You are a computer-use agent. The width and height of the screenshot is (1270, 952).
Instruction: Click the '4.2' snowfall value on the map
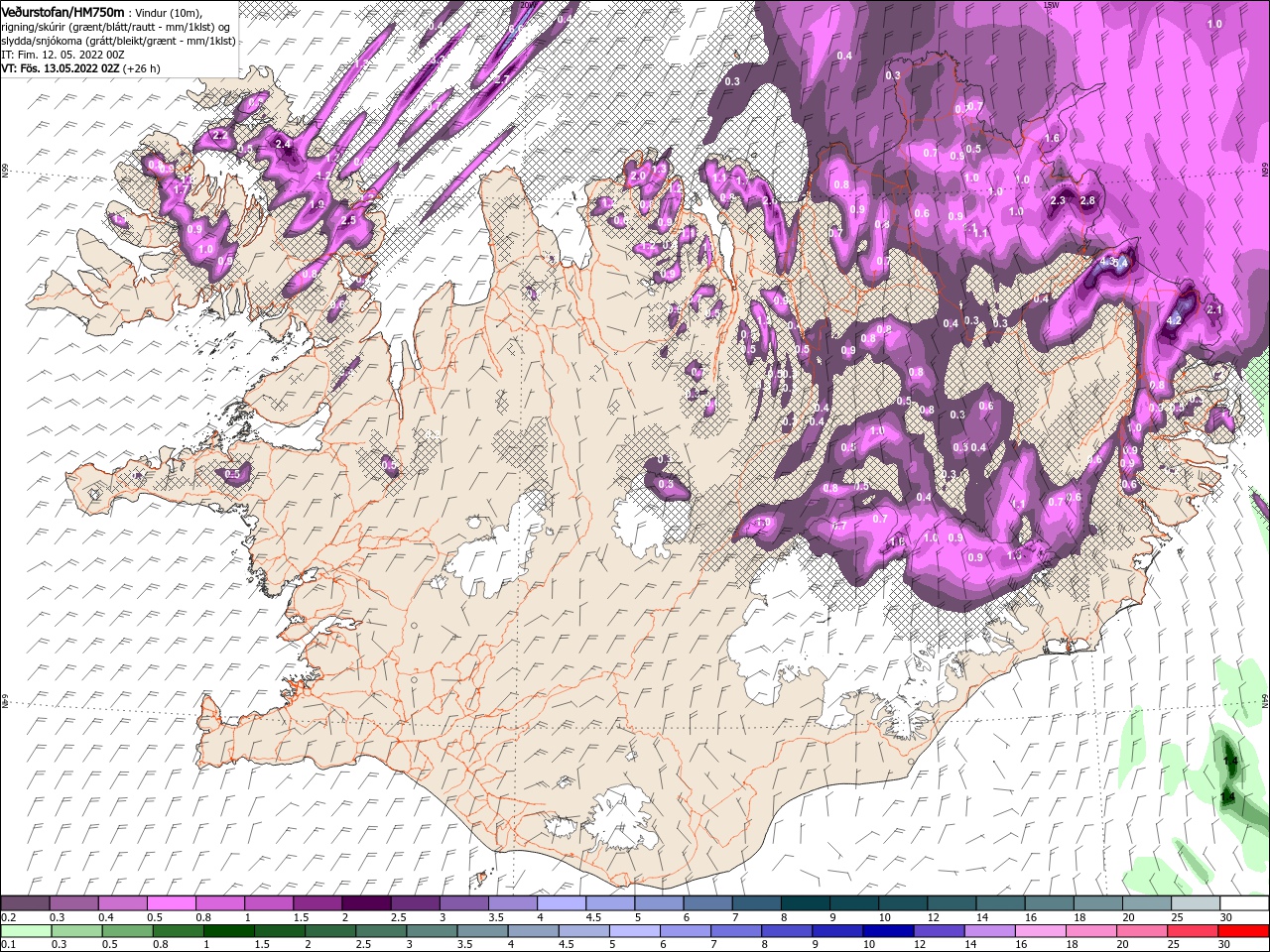point(1174,320)
